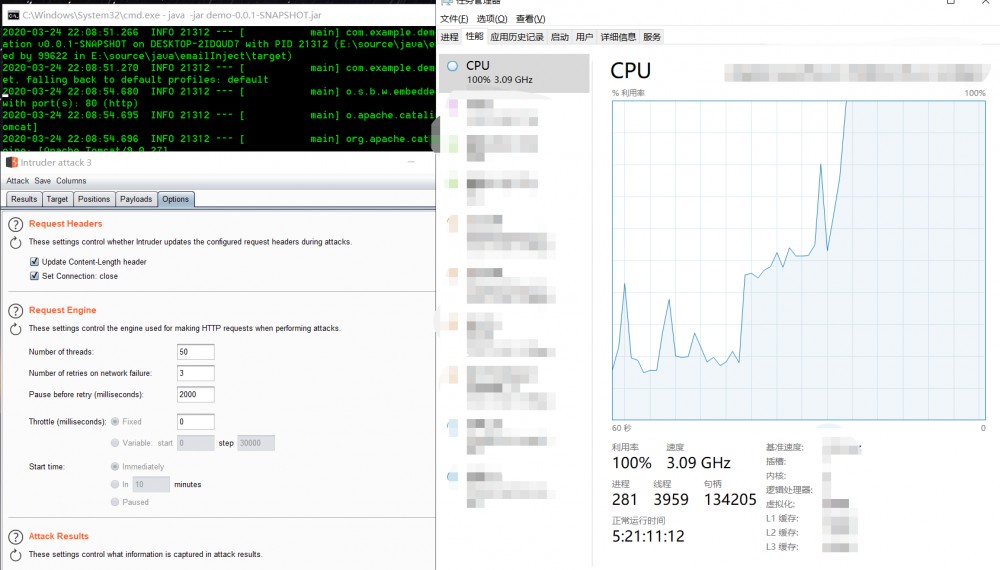Screen dimensions: 1000x570
Task: Click Number of threads input field
Action: point(196,352)
